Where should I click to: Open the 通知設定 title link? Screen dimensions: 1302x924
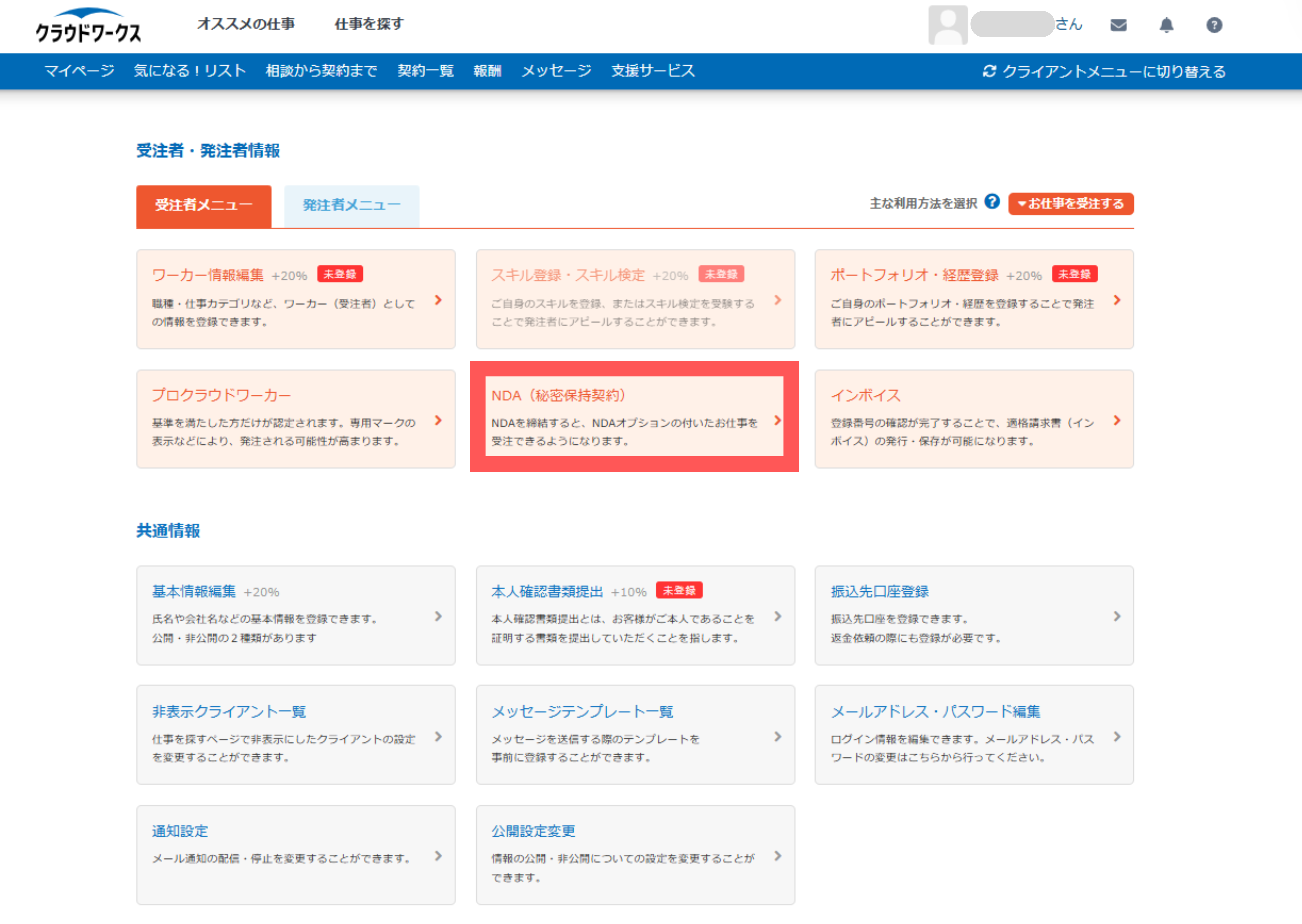pos(180,831)
